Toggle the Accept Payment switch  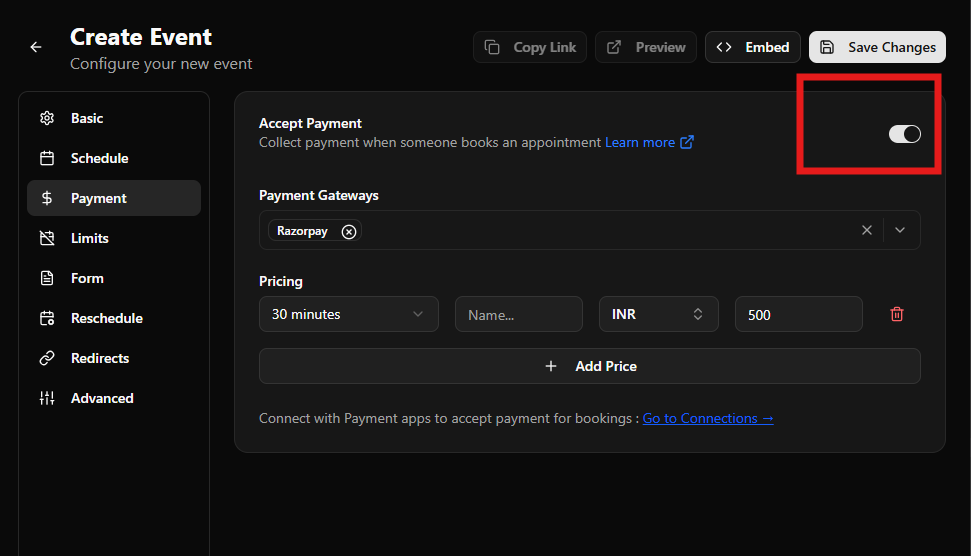click(x=905, y=134)
